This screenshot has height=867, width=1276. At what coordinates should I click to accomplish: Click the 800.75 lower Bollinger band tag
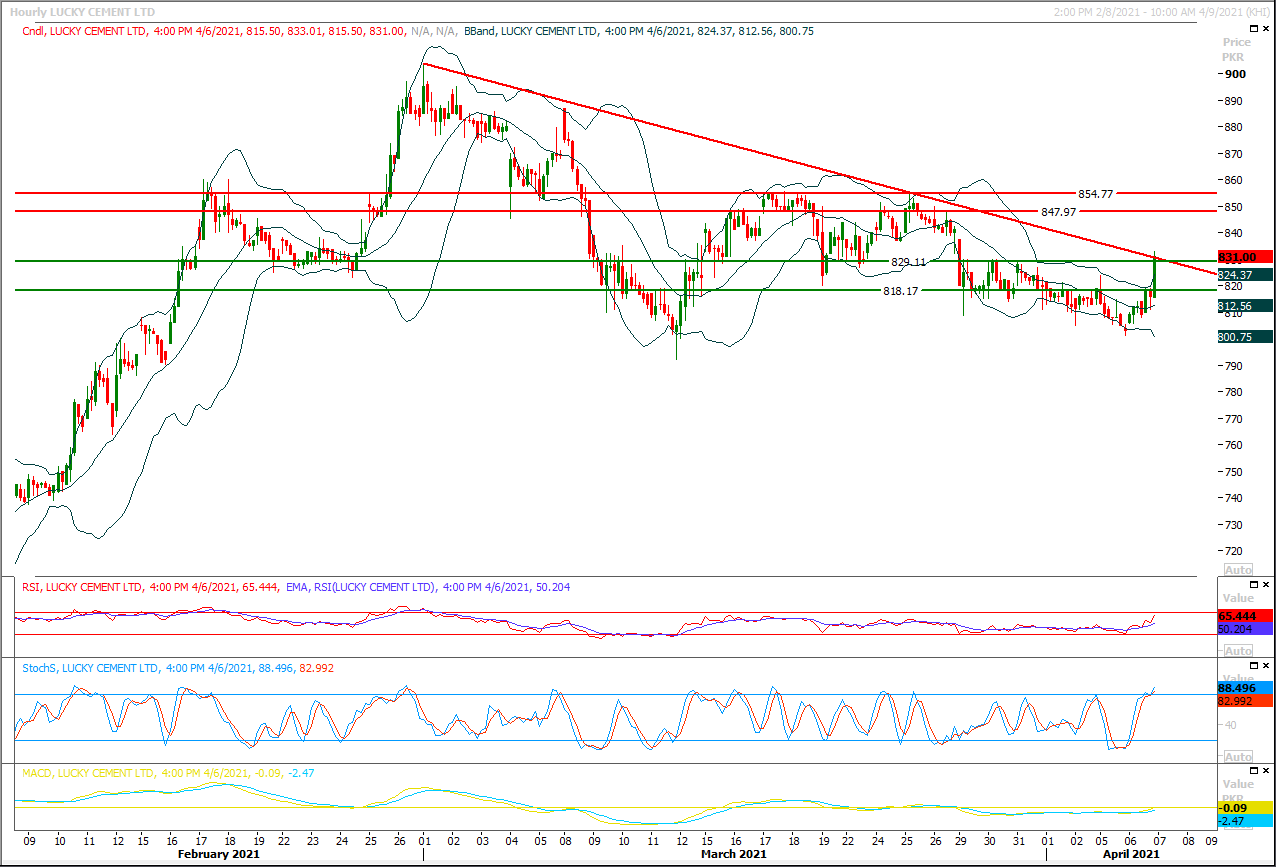coord(1245,337)
